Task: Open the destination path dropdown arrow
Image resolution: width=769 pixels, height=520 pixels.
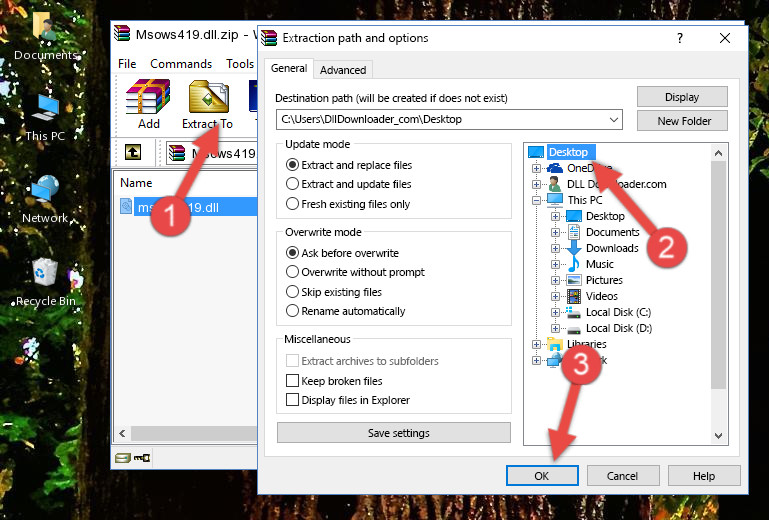Action: pos(613,120)
